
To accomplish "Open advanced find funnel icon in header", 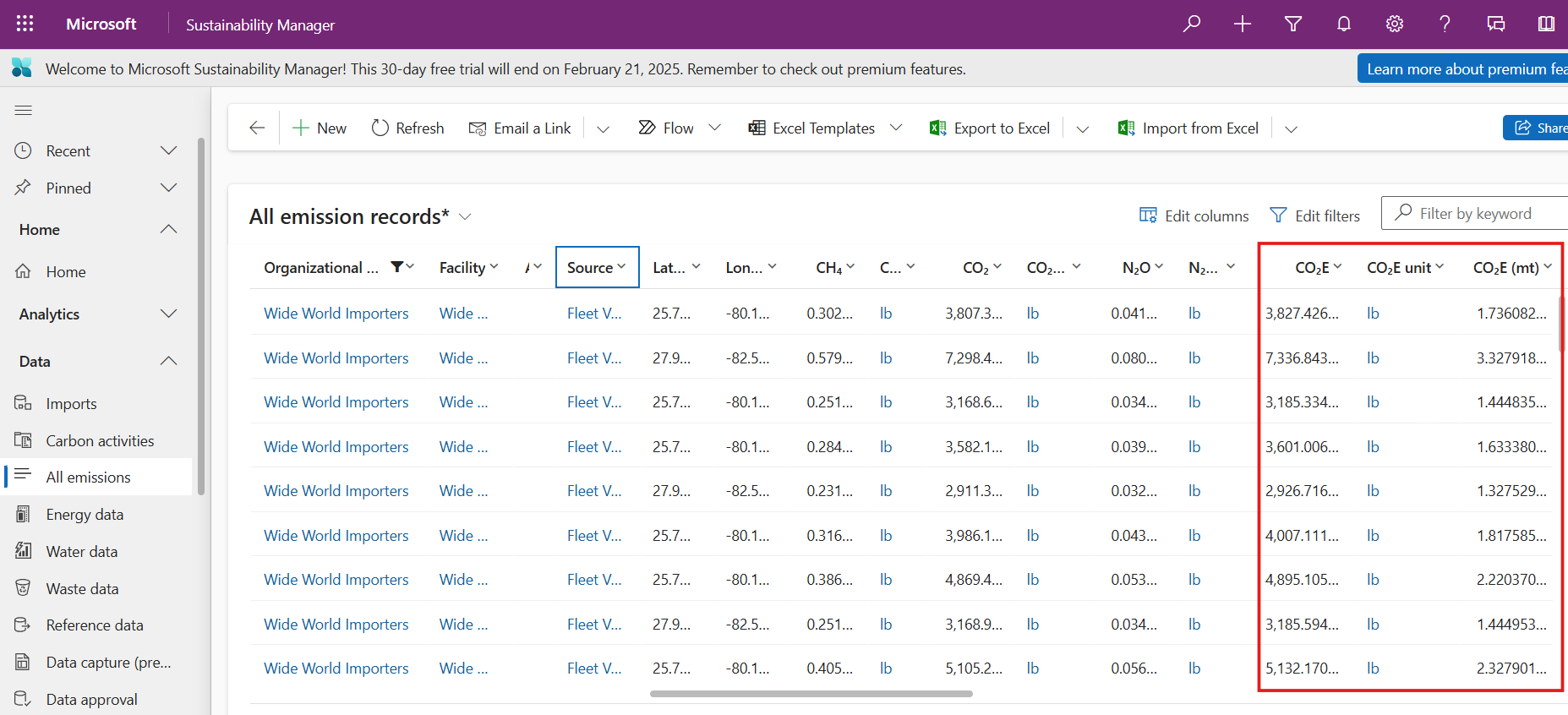I will 1293,24.
